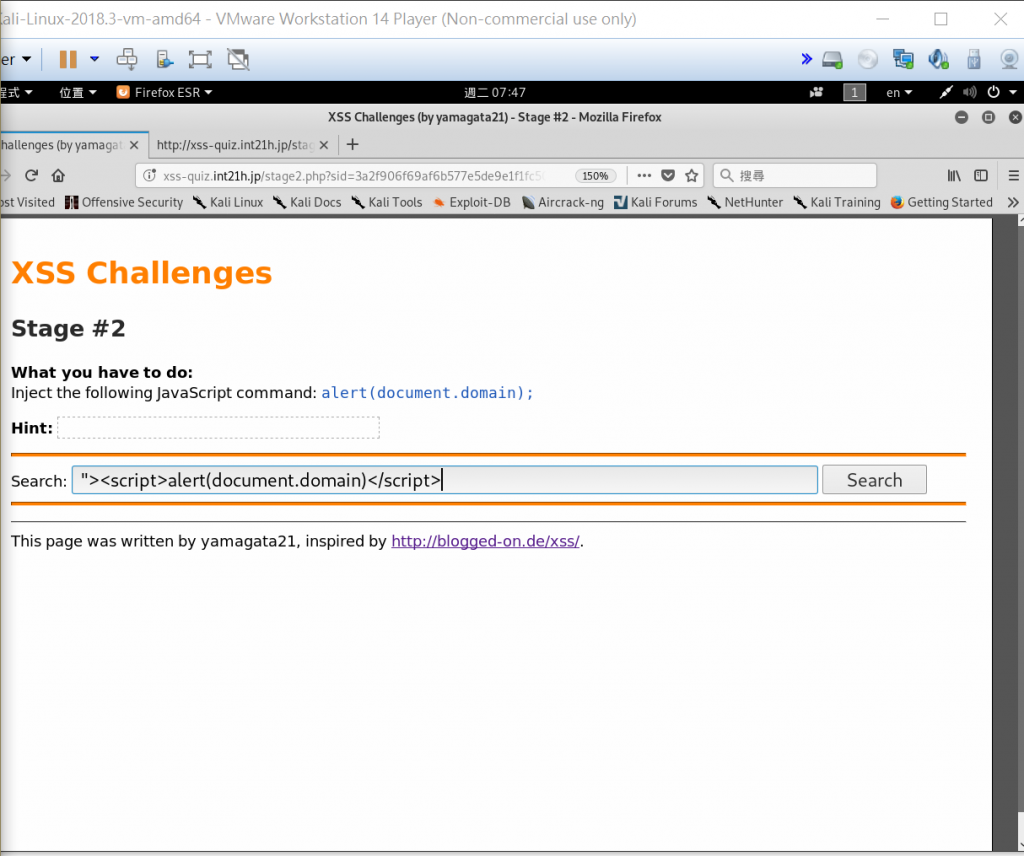The height and width of the screenshot is (856, 1024).
Task: Open the GNOME 位置 places menu
Action: pos(78,92)
